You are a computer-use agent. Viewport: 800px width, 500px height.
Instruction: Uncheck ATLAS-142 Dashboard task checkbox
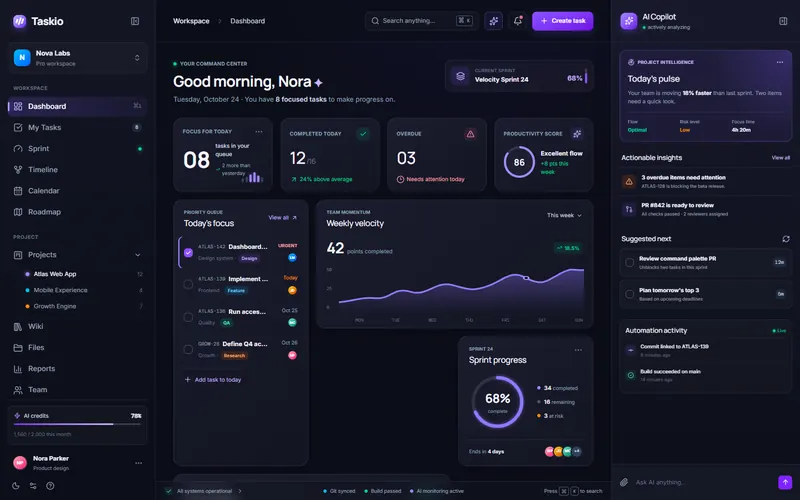click(188, 253)
